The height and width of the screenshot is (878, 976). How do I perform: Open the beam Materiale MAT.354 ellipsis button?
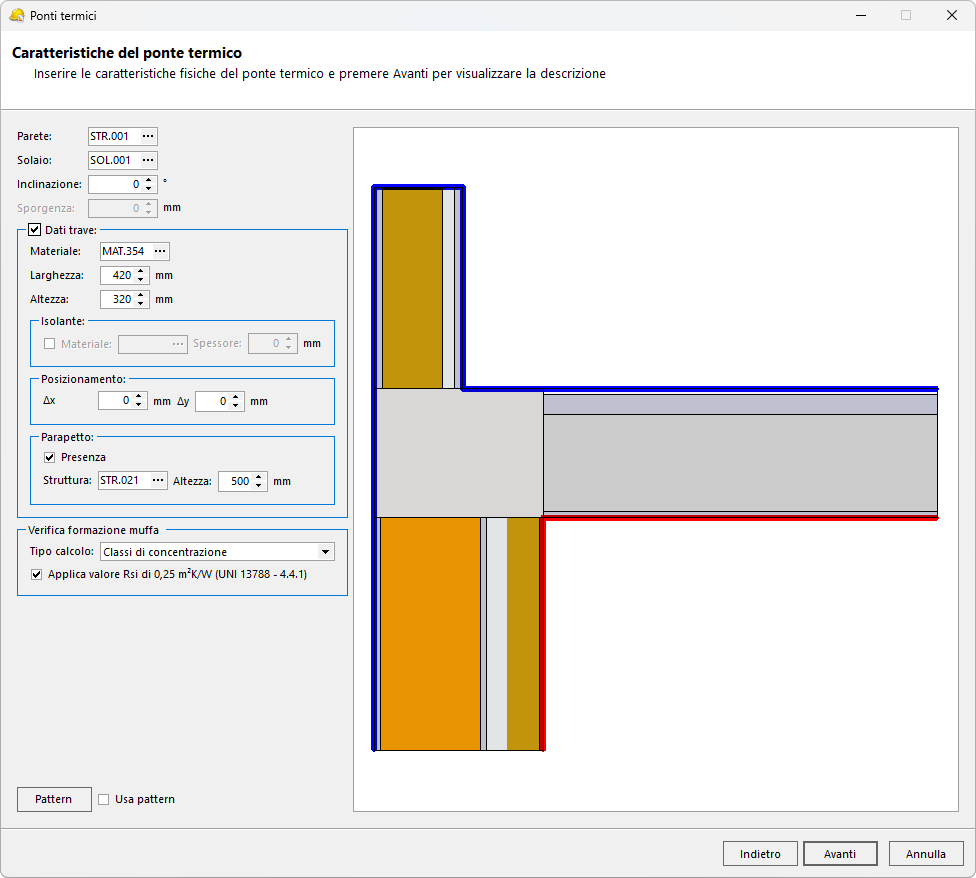[x=160, y=251]
